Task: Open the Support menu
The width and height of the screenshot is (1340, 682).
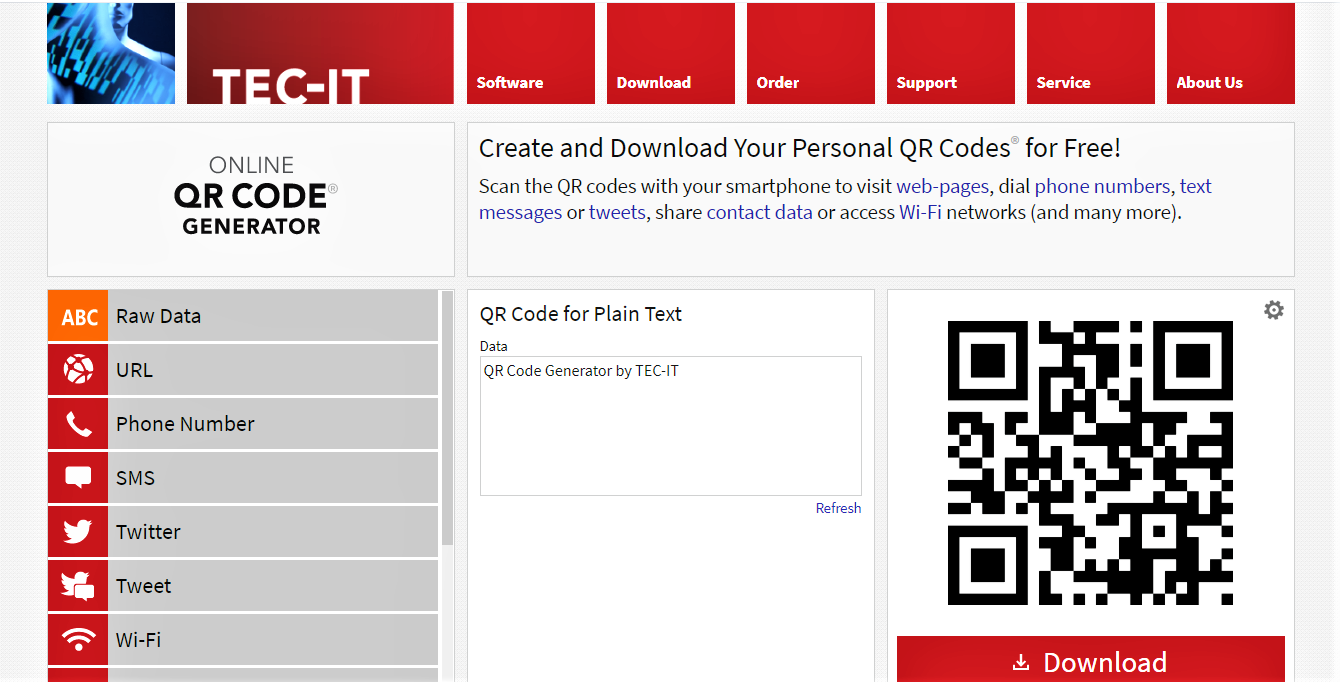Action: (x=951, y=53)
